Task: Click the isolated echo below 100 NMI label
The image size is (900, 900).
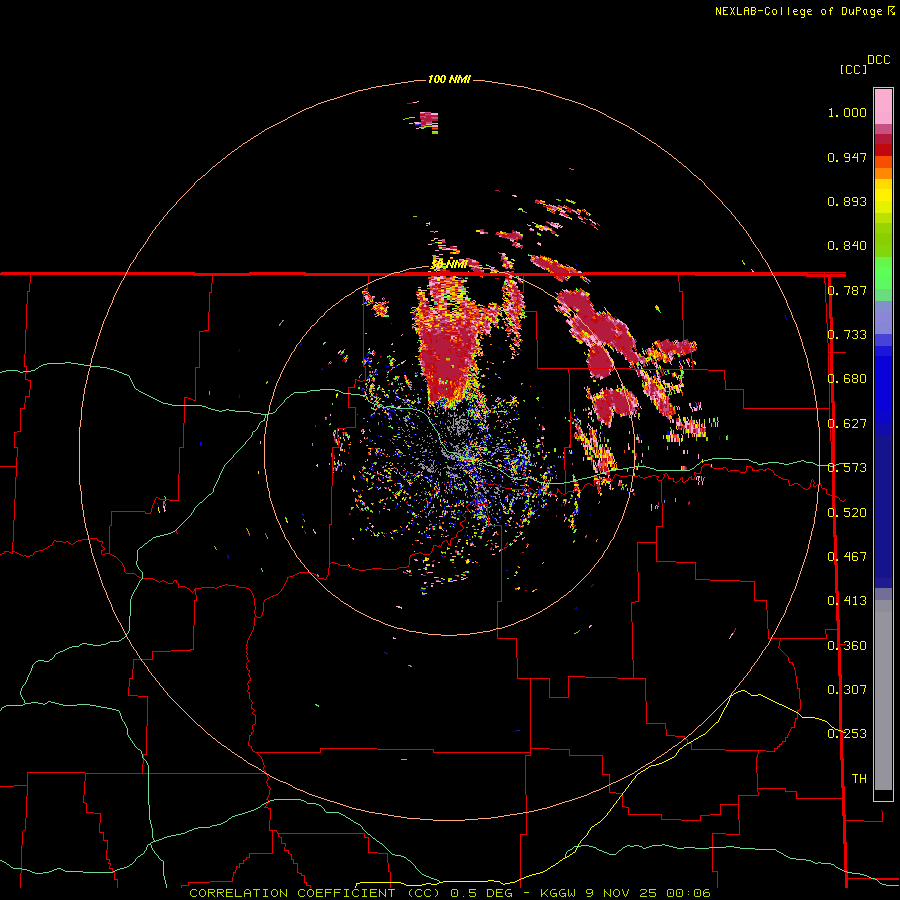Action: [x=428, y=120]
